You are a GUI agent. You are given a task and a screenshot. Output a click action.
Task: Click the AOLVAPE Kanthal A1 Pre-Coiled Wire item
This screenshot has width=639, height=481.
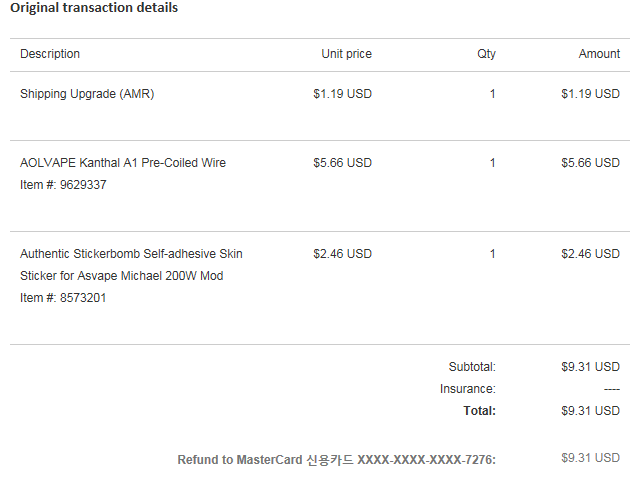(123, 163)
